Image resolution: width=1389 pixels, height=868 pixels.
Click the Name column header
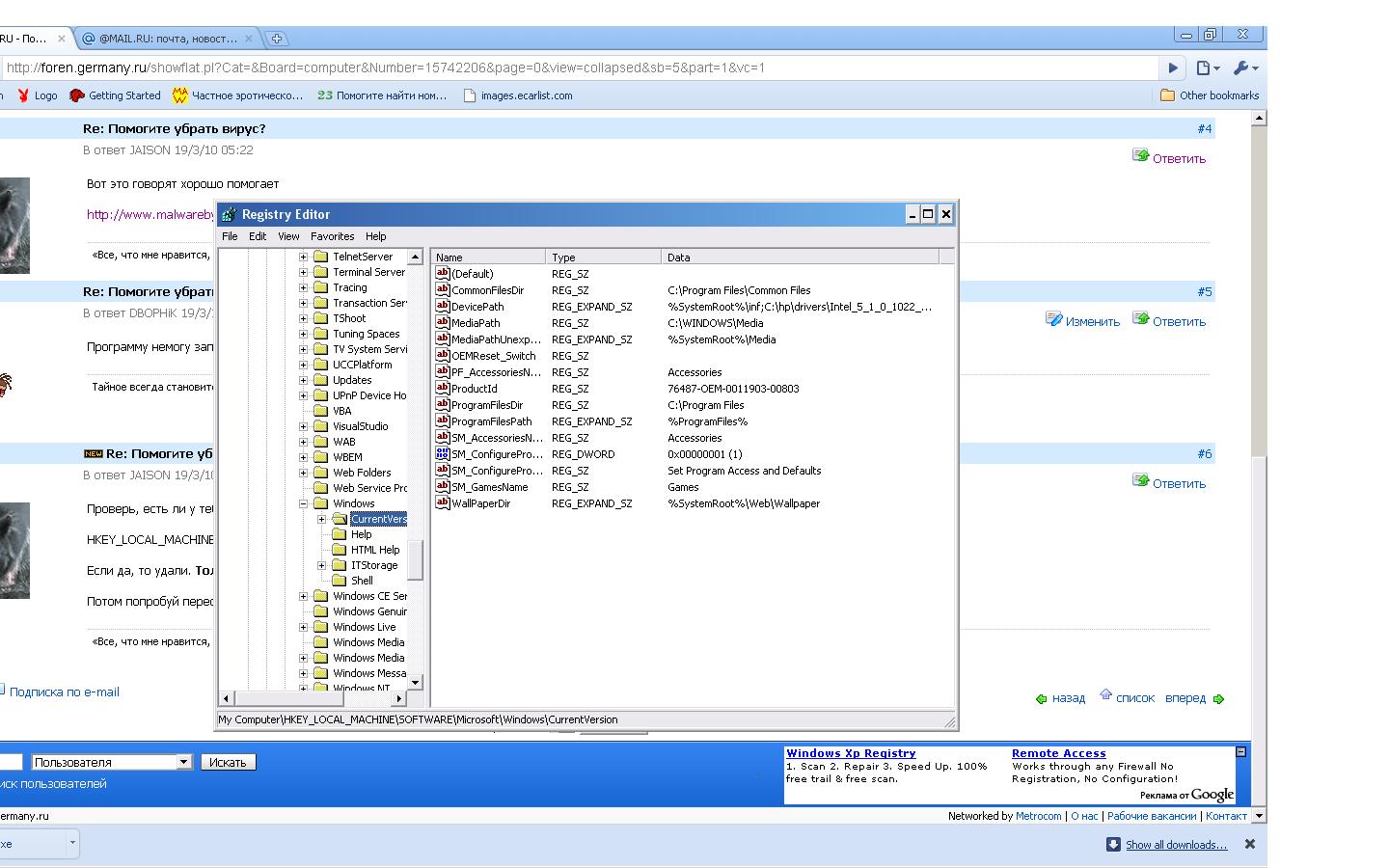(488, 258)
